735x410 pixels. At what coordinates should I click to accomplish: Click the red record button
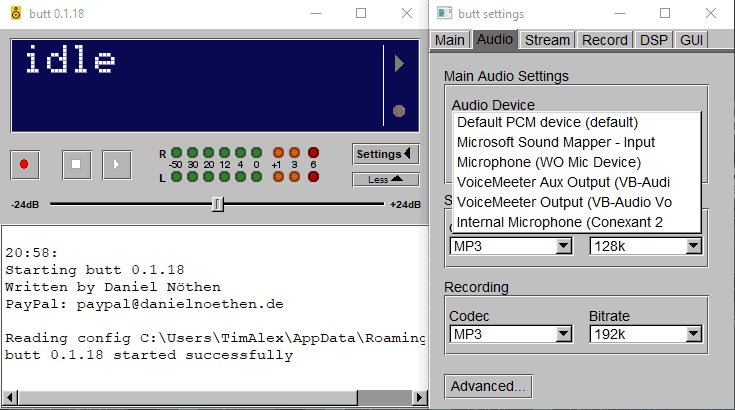25,164
